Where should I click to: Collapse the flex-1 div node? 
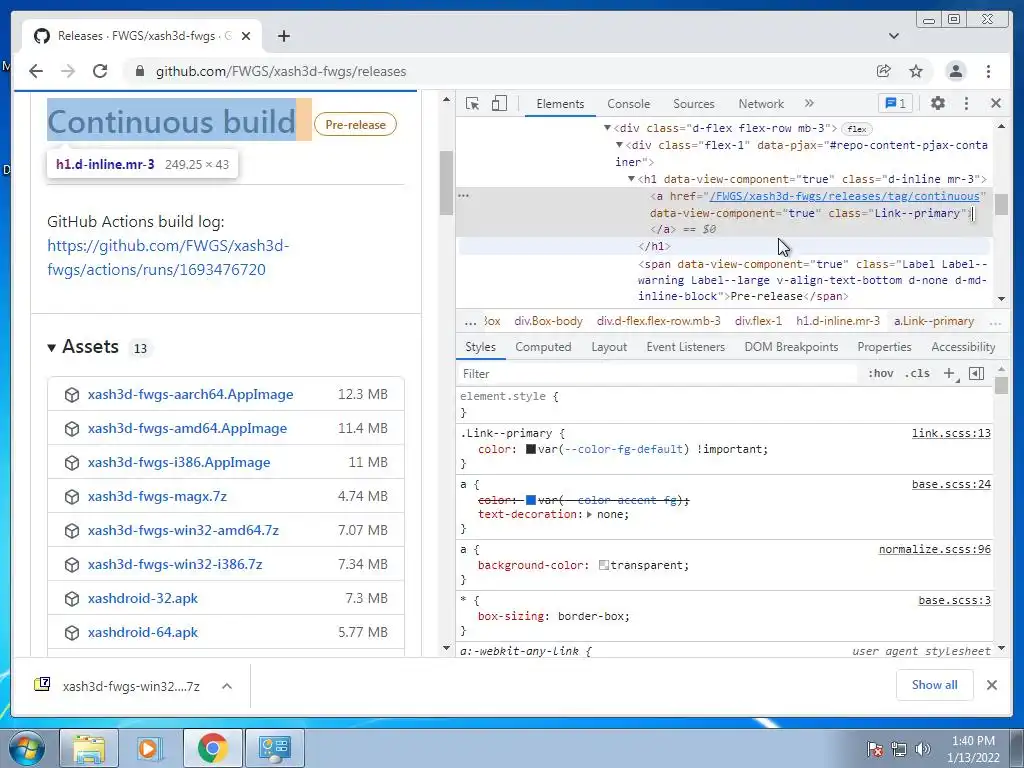pos(619,145)
